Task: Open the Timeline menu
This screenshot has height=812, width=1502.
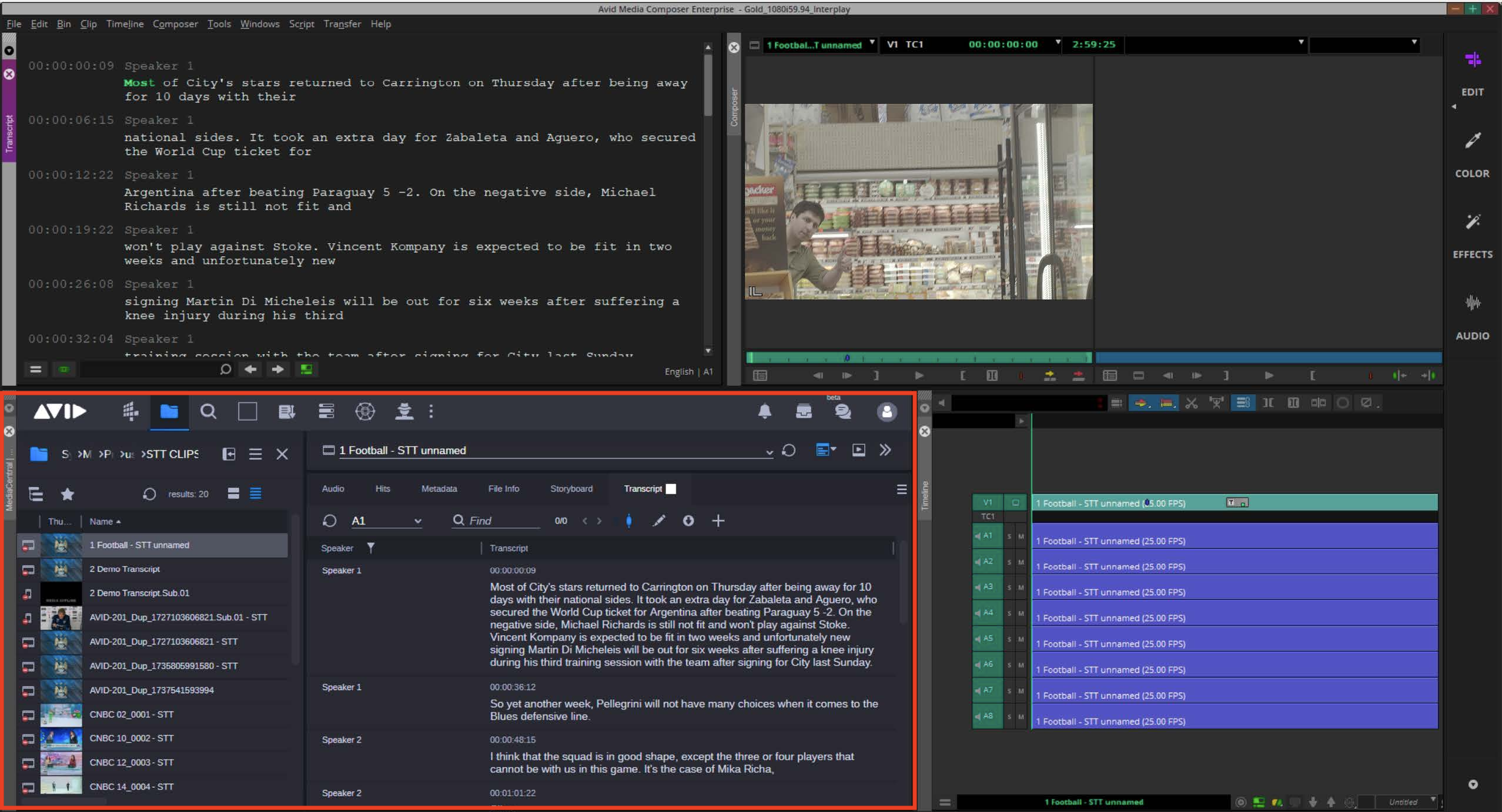Action: [125, 24]
